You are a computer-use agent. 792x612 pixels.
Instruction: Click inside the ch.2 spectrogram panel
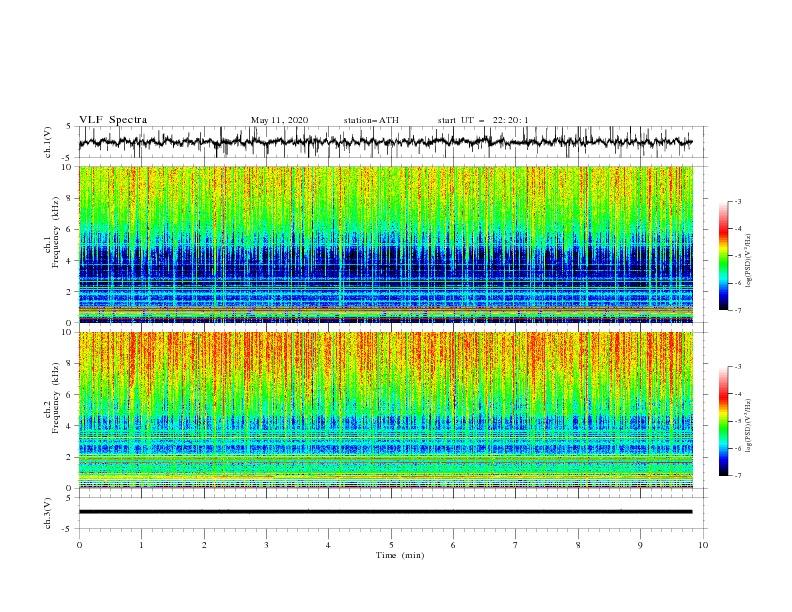[x=386, y=410]
